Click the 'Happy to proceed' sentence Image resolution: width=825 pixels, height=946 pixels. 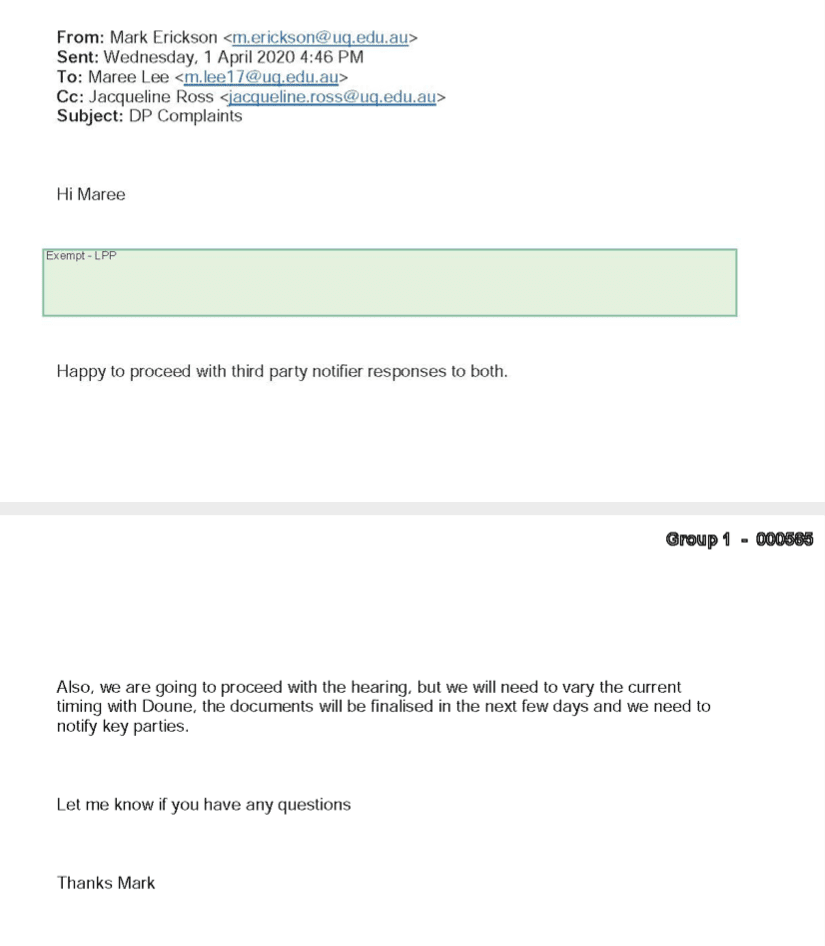coord(282,371)
